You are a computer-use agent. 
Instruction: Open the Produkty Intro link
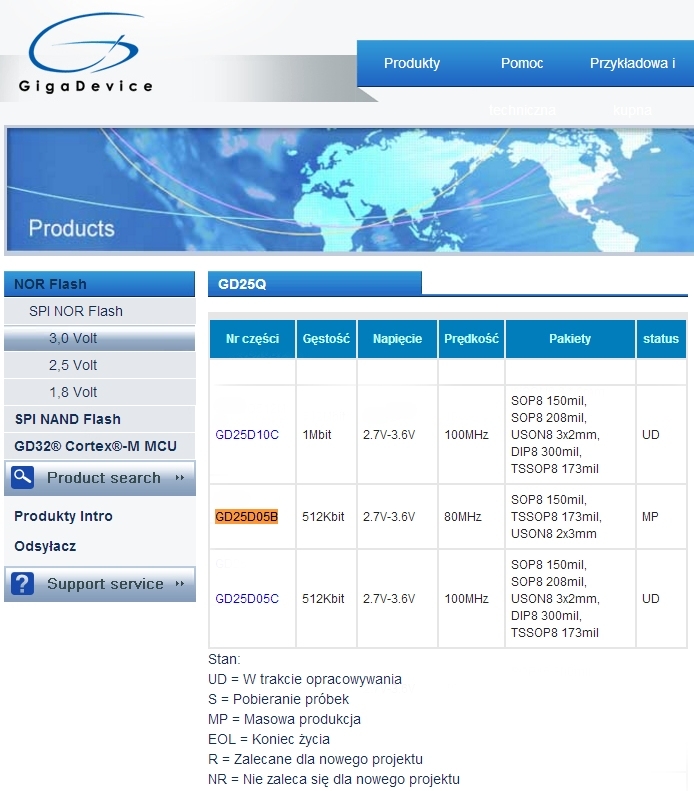(x=63, y=516)
